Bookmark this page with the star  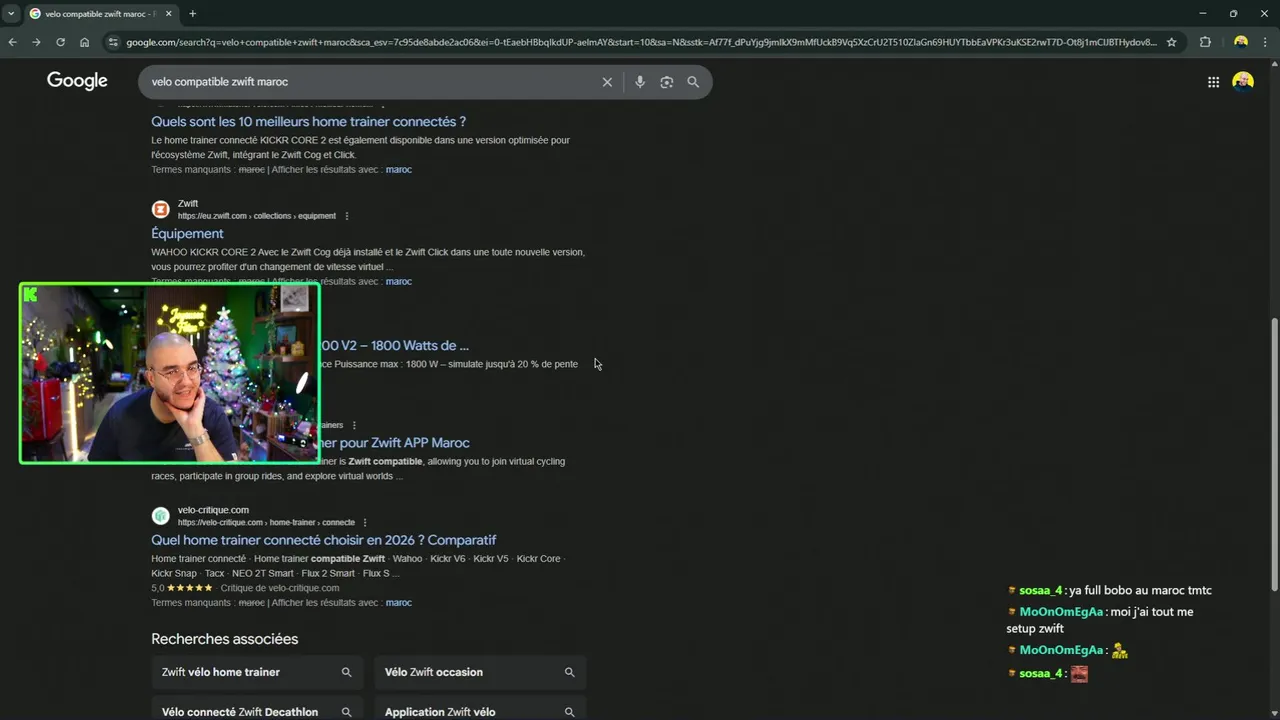[1171, 42]
